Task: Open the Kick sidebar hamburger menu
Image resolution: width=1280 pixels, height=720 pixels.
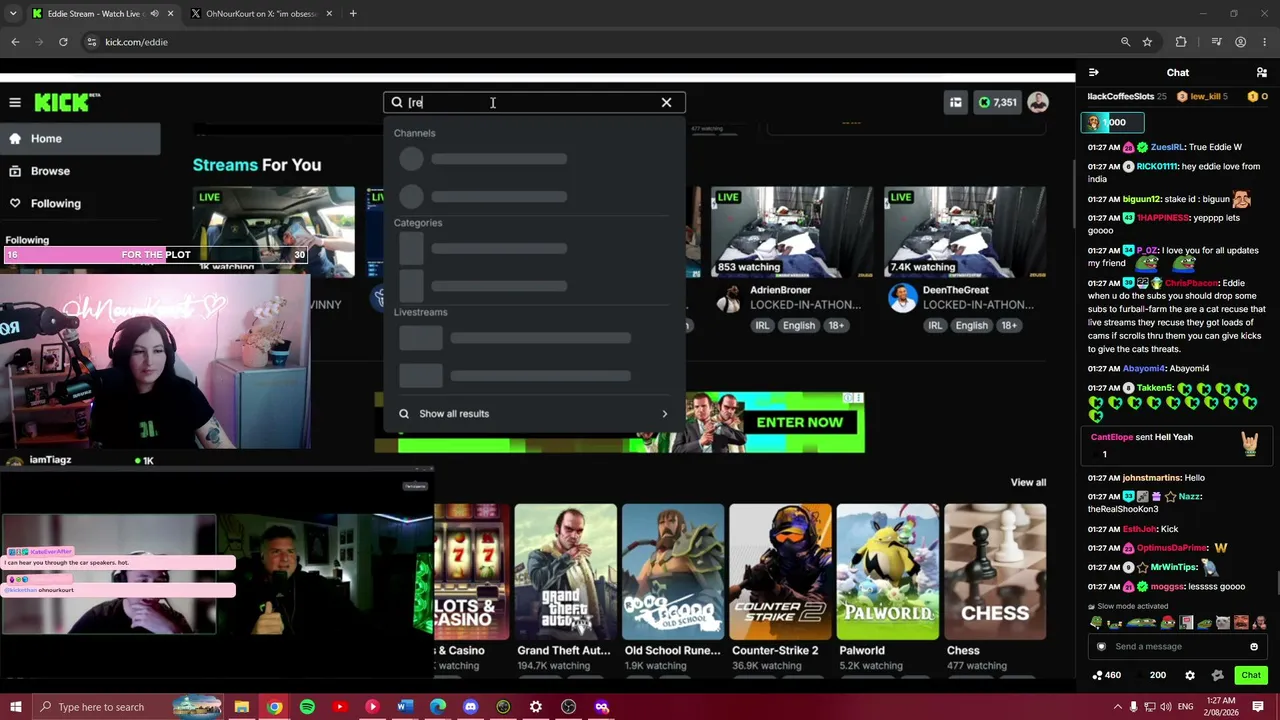Action: tap(15, 102)
